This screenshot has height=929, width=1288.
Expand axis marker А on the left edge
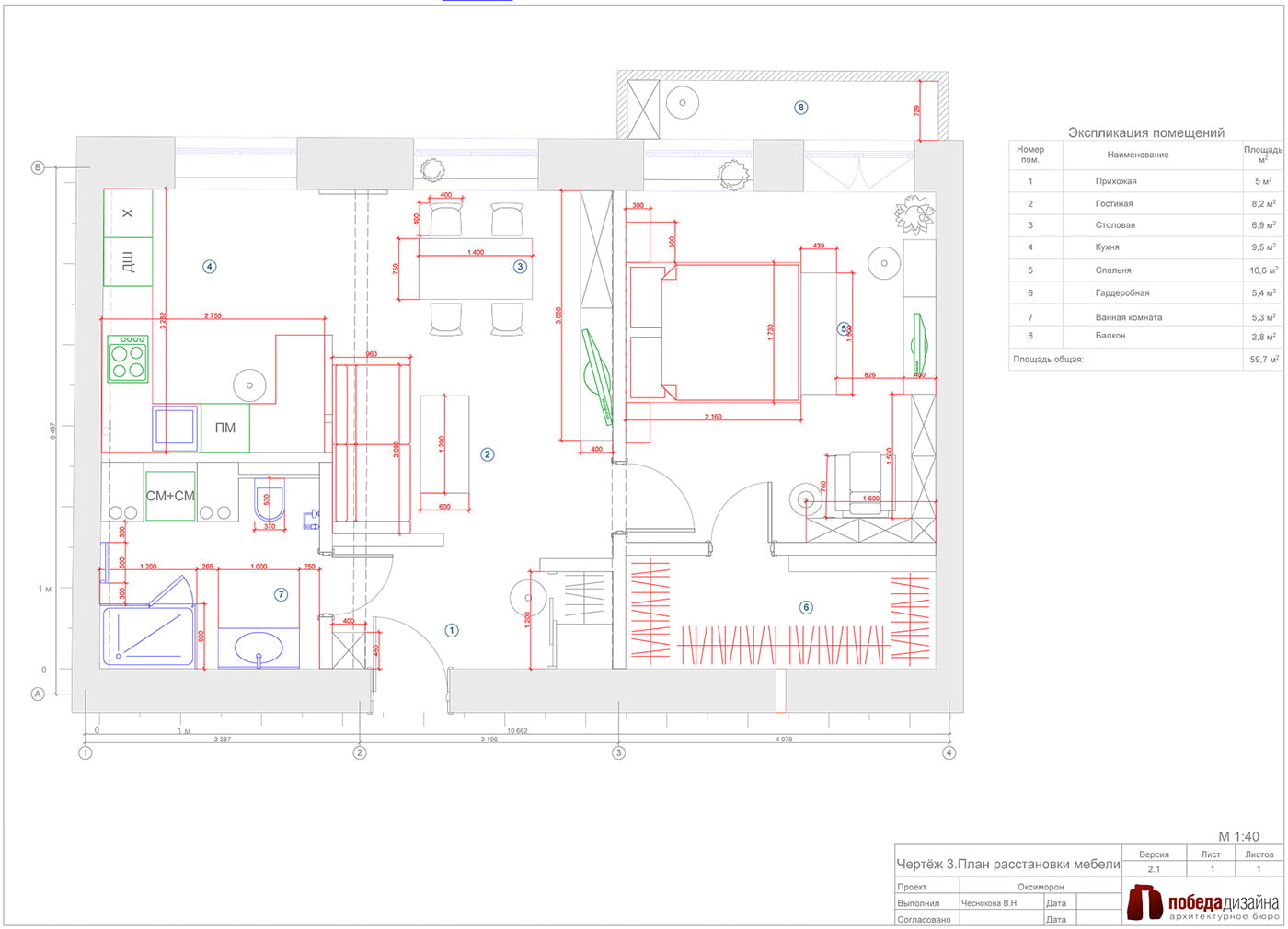(37, 695)
